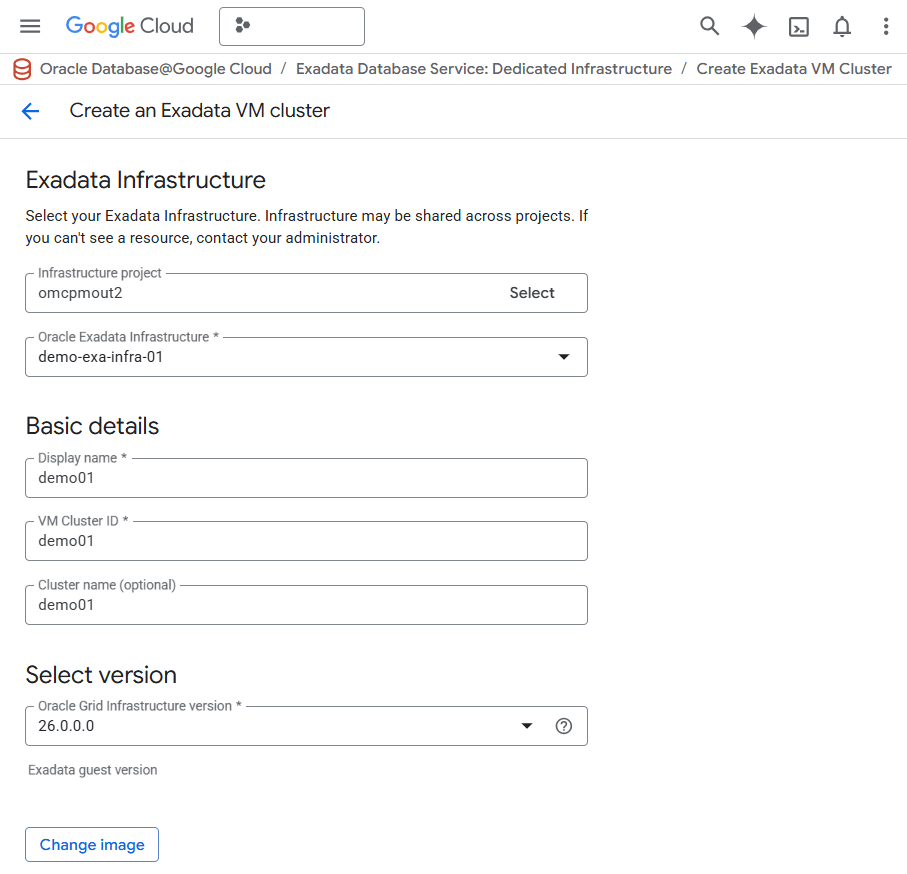
Task: Click the Change image button
Action: click(91, 844)
